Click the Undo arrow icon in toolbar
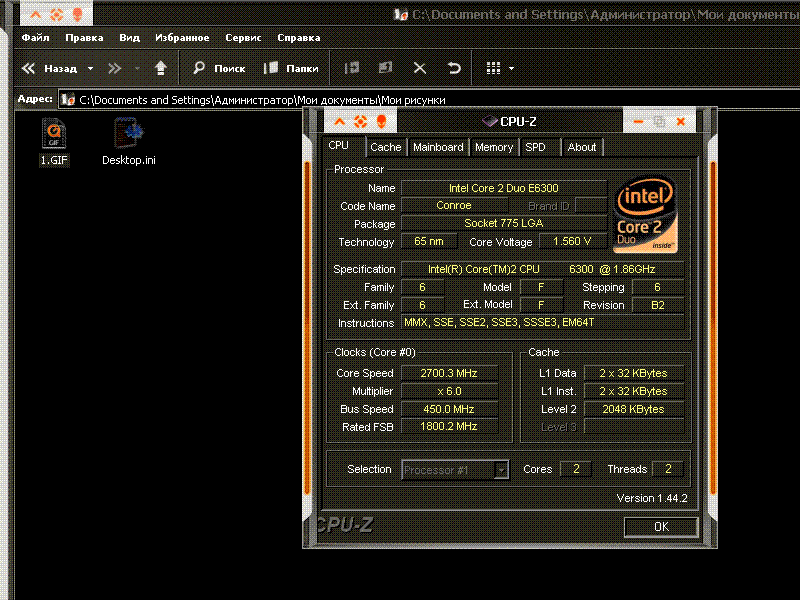The width and height of the screenshot is (800, 600). [x=454, y=69]
